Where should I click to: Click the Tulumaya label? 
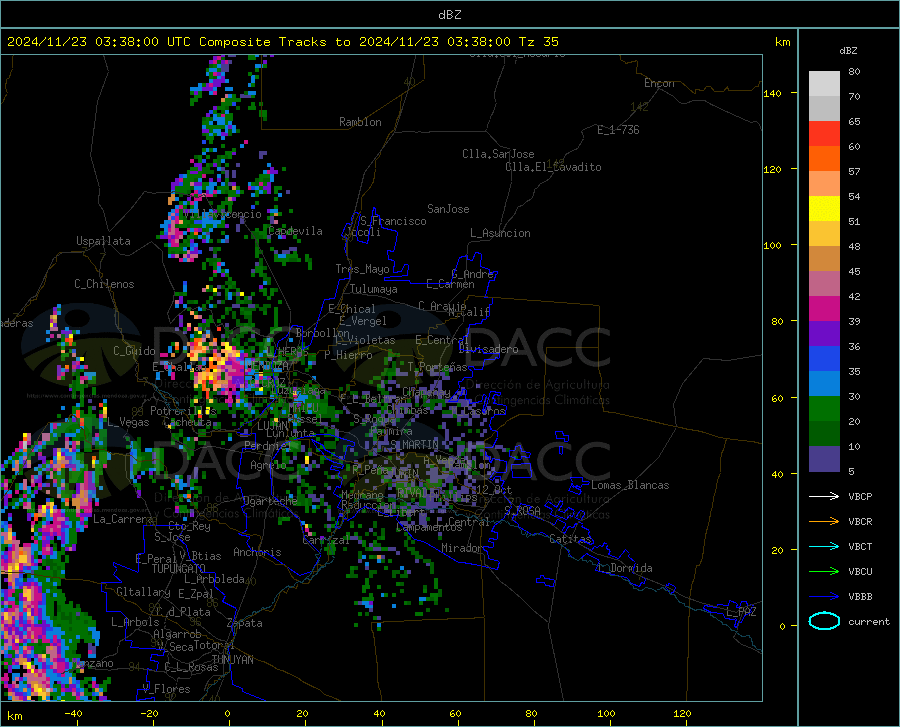click(x=374, y=289)
